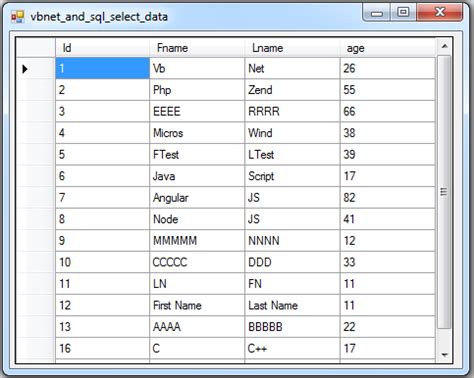Select the age cell '66'
Image resolution: width=474 pixels, height=378 pixels.
pyautogui.click(x=387, y=111)
